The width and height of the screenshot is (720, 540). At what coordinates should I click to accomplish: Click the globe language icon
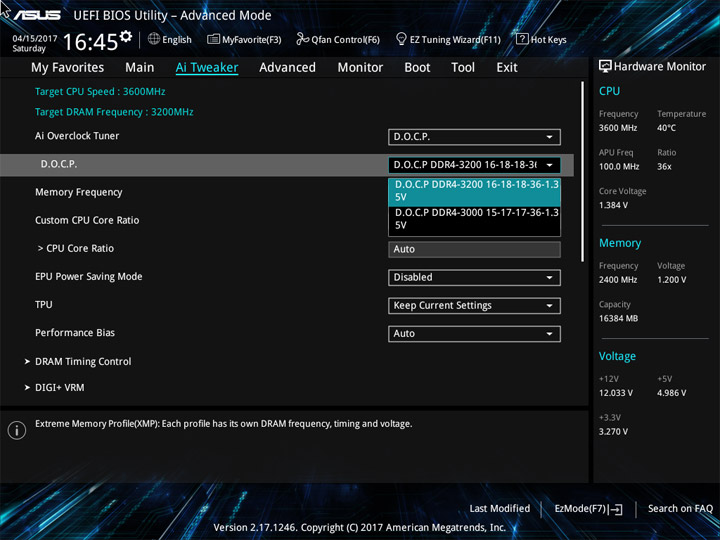pyautogui.click(x=154, y=39)
